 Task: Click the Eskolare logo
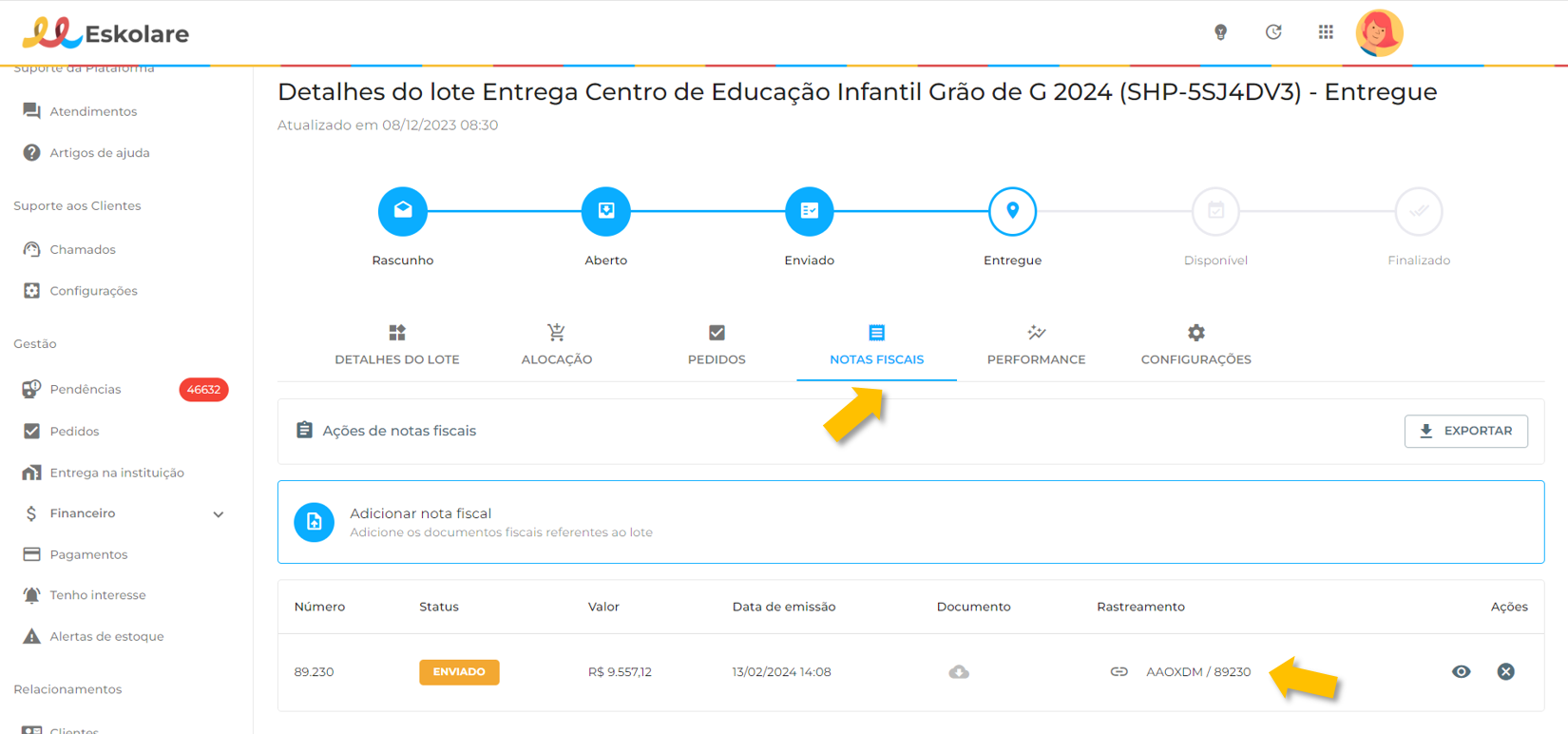coord(105,33)
